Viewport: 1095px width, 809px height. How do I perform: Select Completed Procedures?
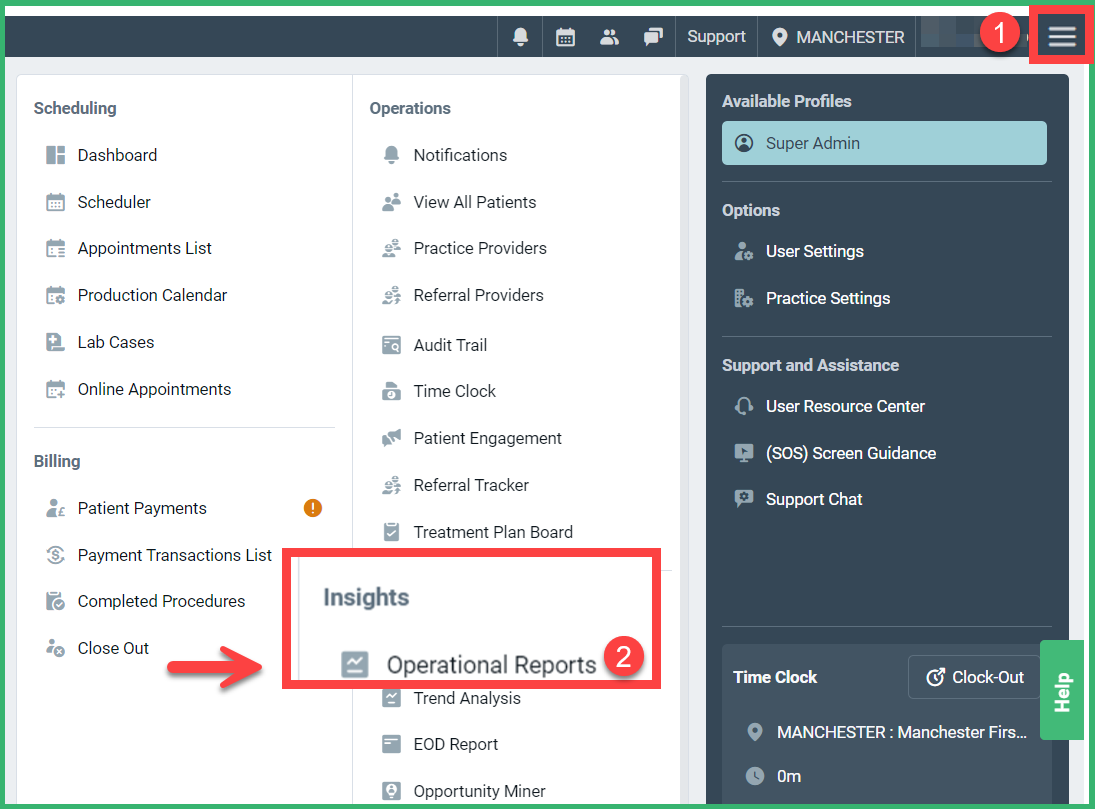161,601
